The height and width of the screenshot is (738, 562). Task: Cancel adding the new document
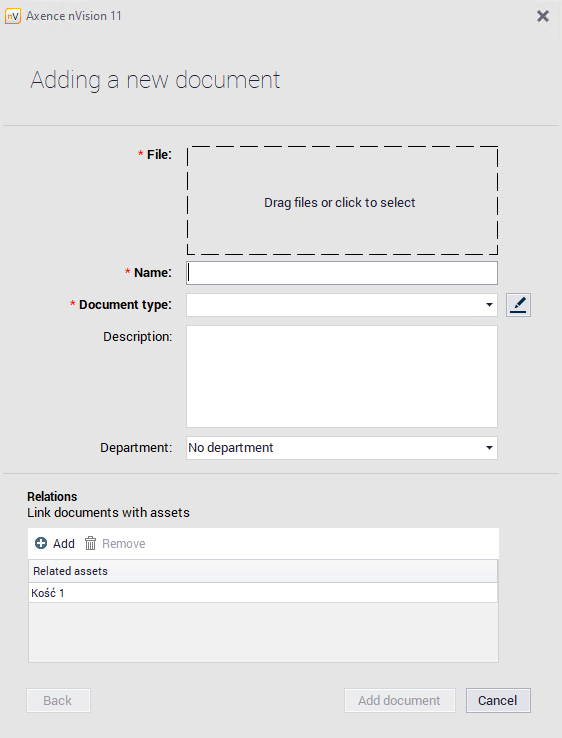498,700
